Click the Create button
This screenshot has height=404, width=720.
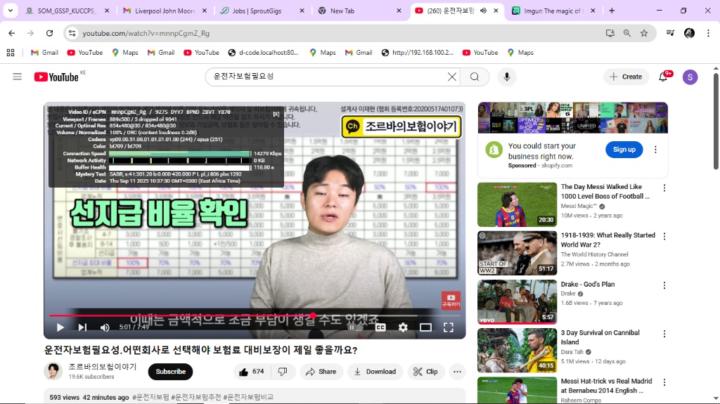tap(625, 77)
